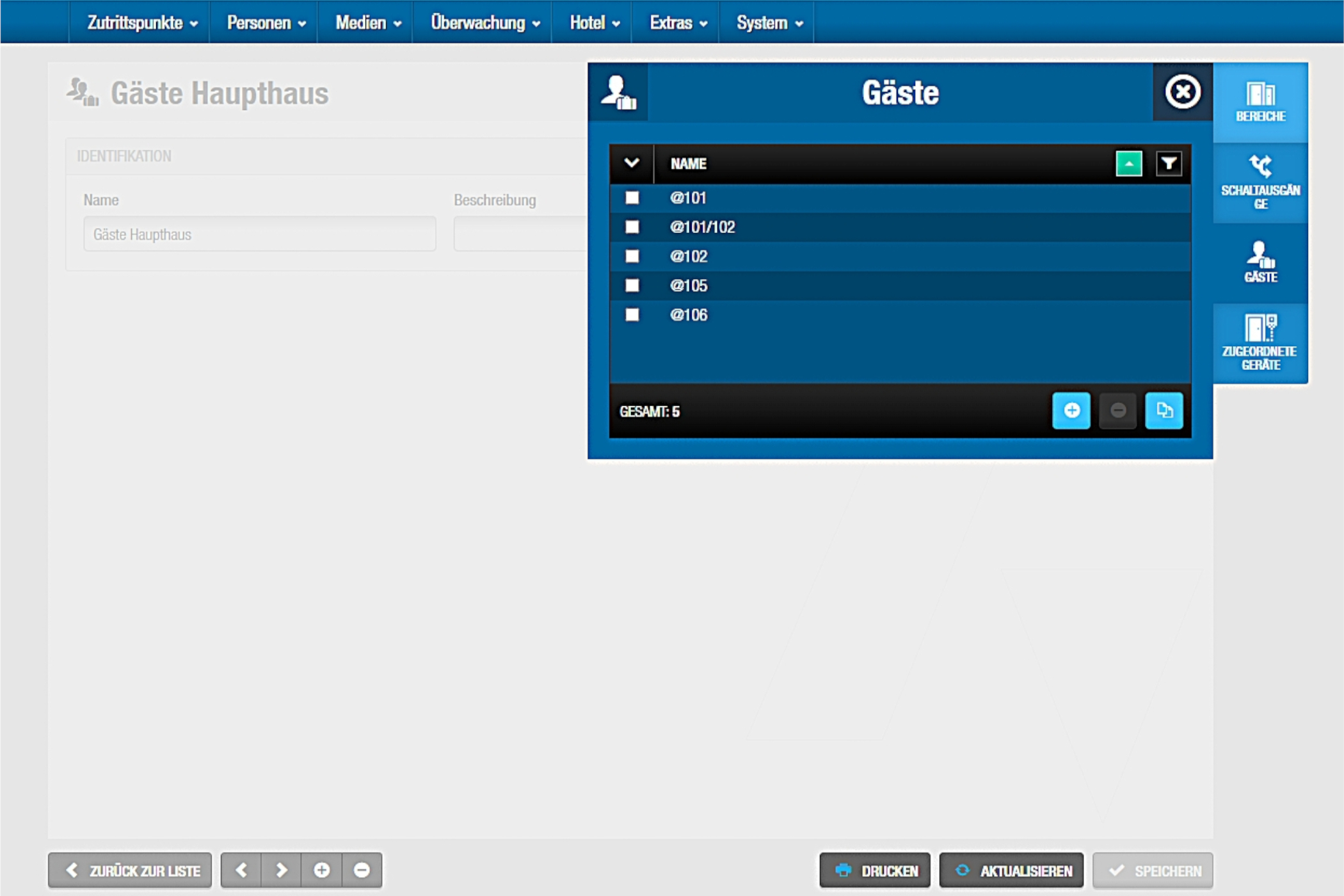Select the @102 guest checkbox
This screenshot has height=896, width=1344.
click(632, 256)
